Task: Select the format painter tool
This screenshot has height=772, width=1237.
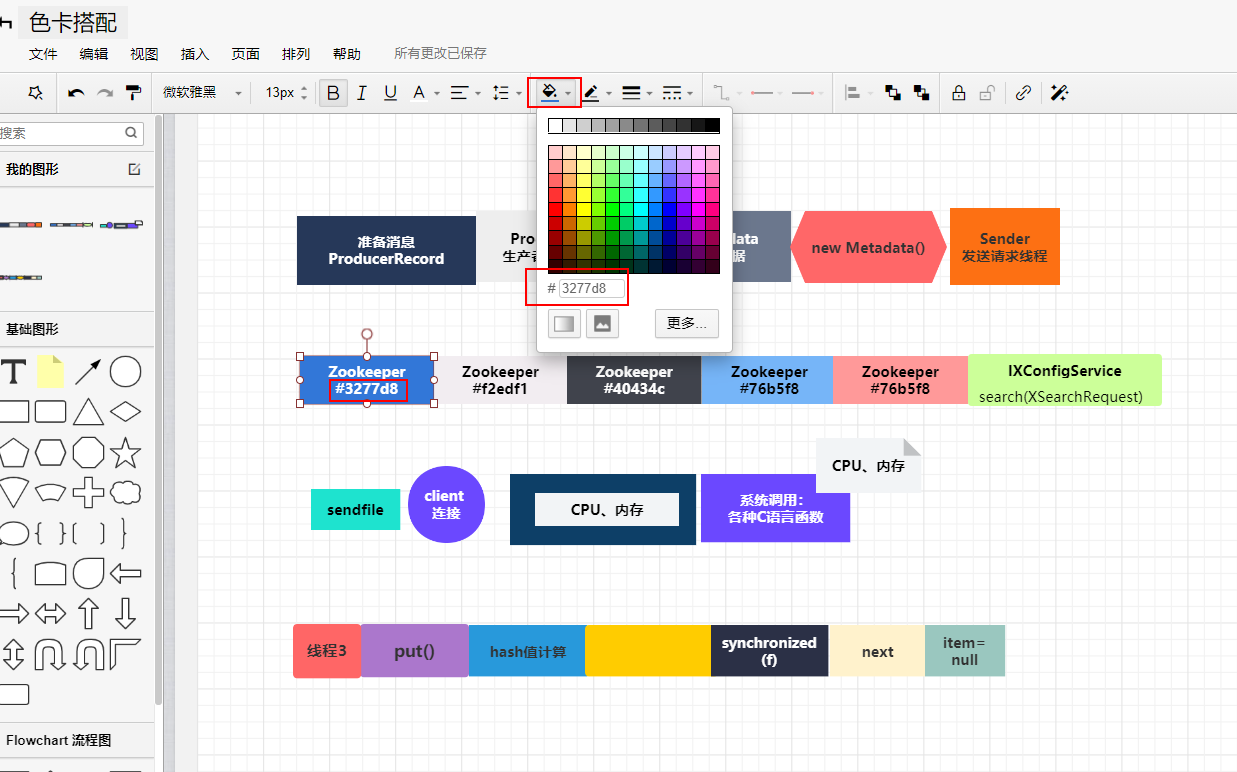Action: 133,93
